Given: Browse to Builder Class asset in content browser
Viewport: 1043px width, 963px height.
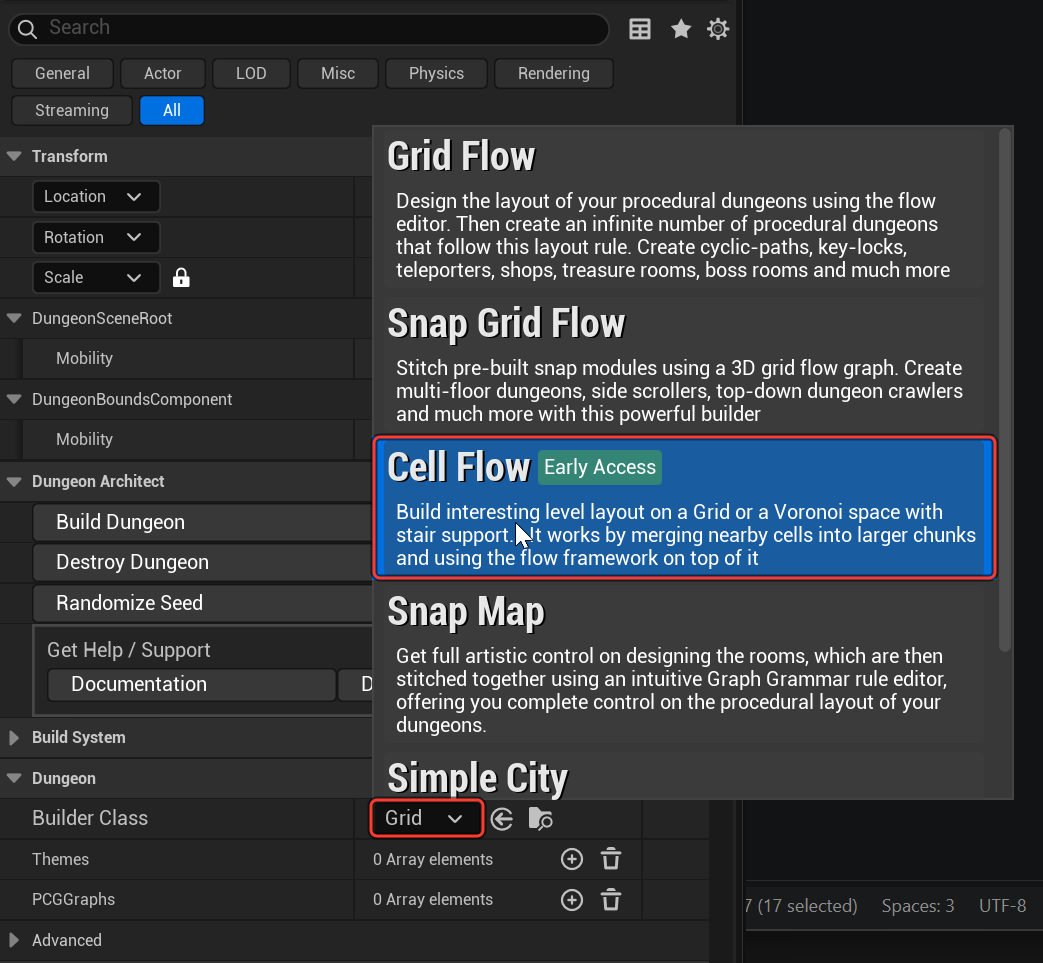Looking at the screenshot, I should pos(540,819).
